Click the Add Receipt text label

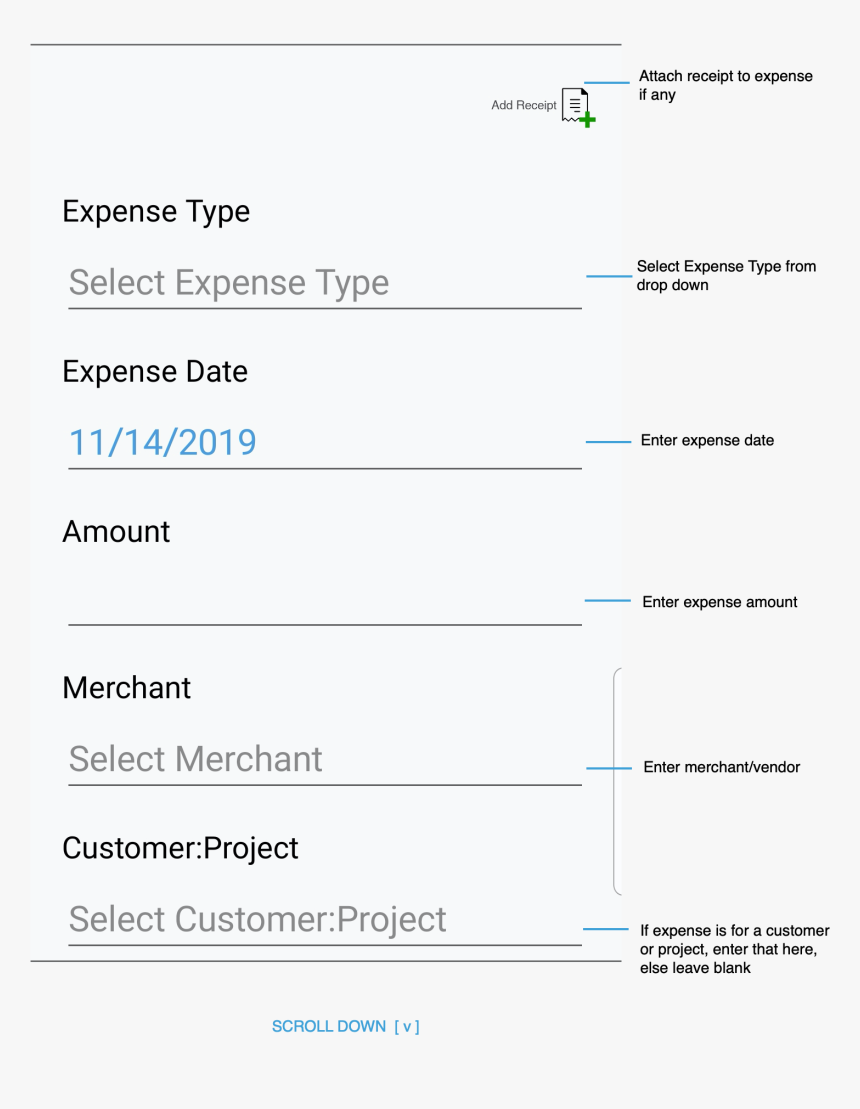(x=524, y=105)
